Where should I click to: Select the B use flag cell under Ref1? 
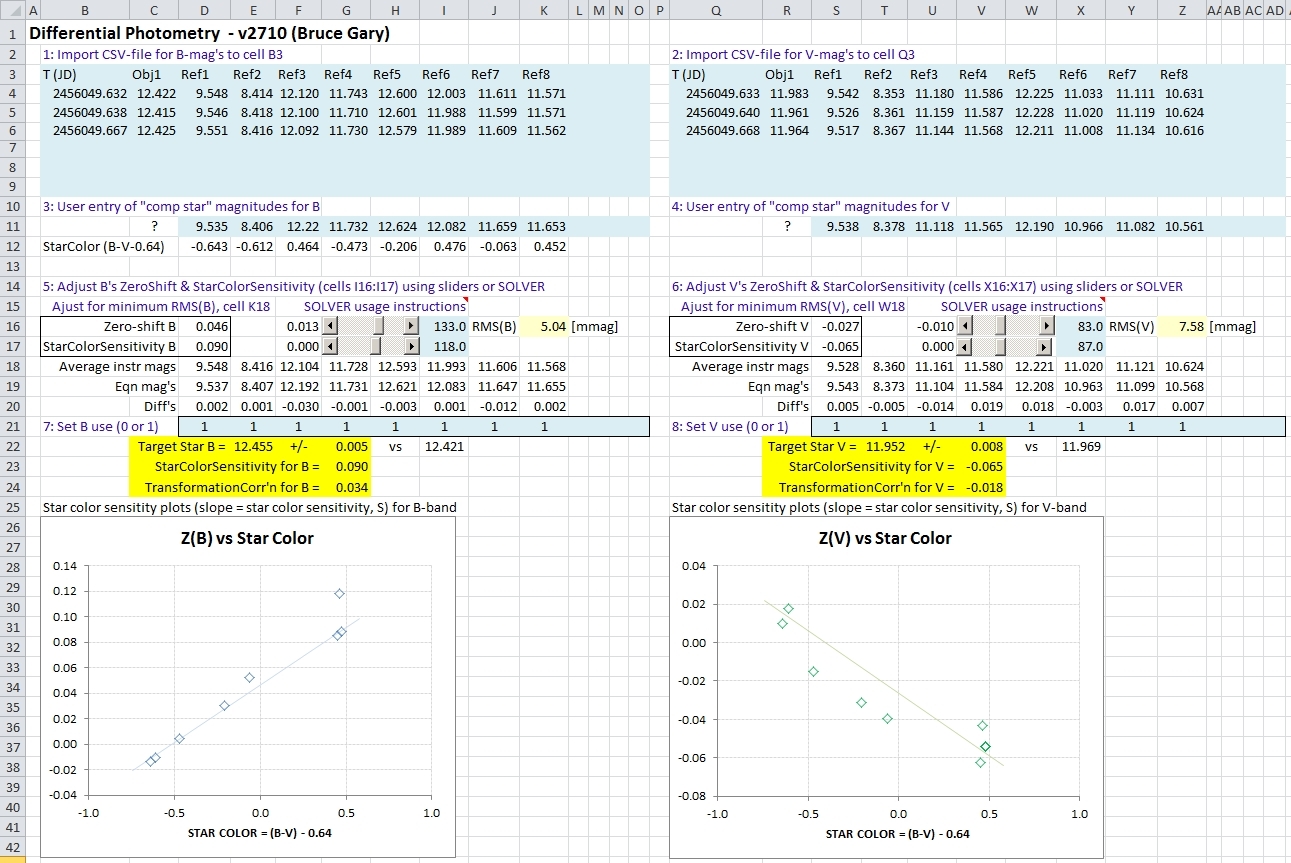(x=204, y=427)
